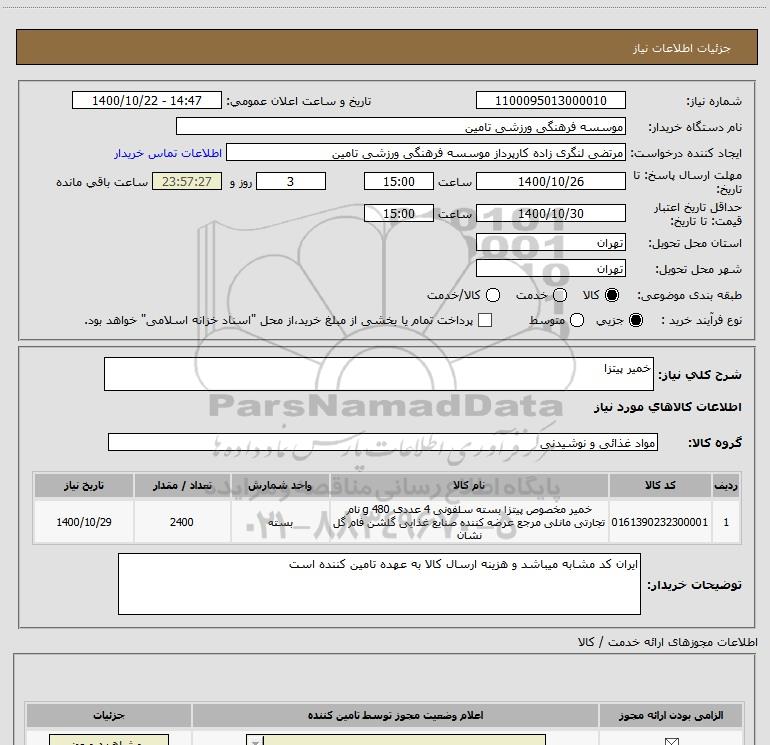Click the announcement date field 1400/10/22 - 14:47
Viewport: 770px width, 745px height.
(x=147, y=100)
